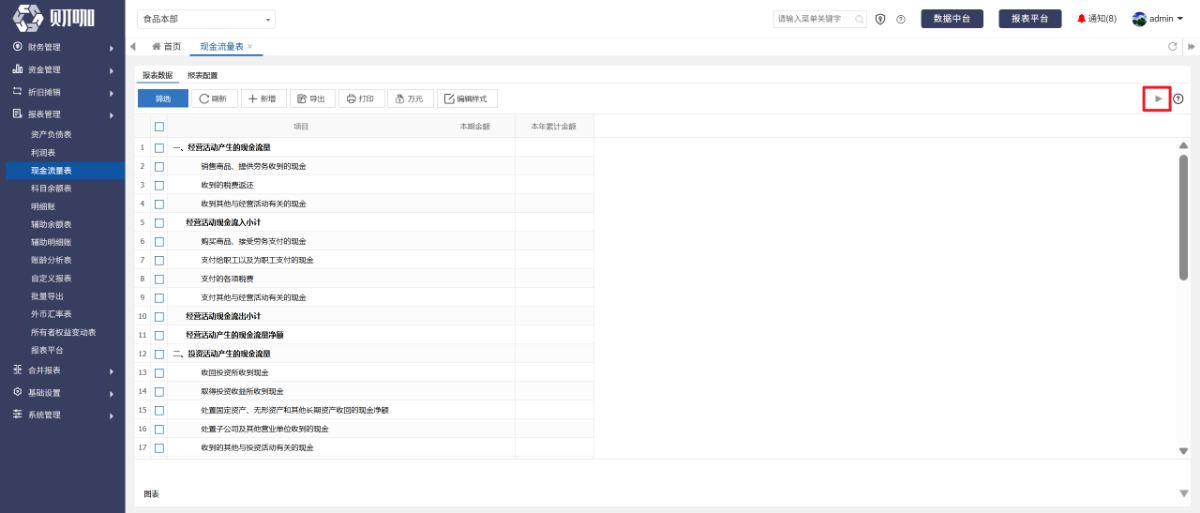Switch to the 报表配置 sub-tab
The image size is (1200, 513).
click(x=203, y=75)
